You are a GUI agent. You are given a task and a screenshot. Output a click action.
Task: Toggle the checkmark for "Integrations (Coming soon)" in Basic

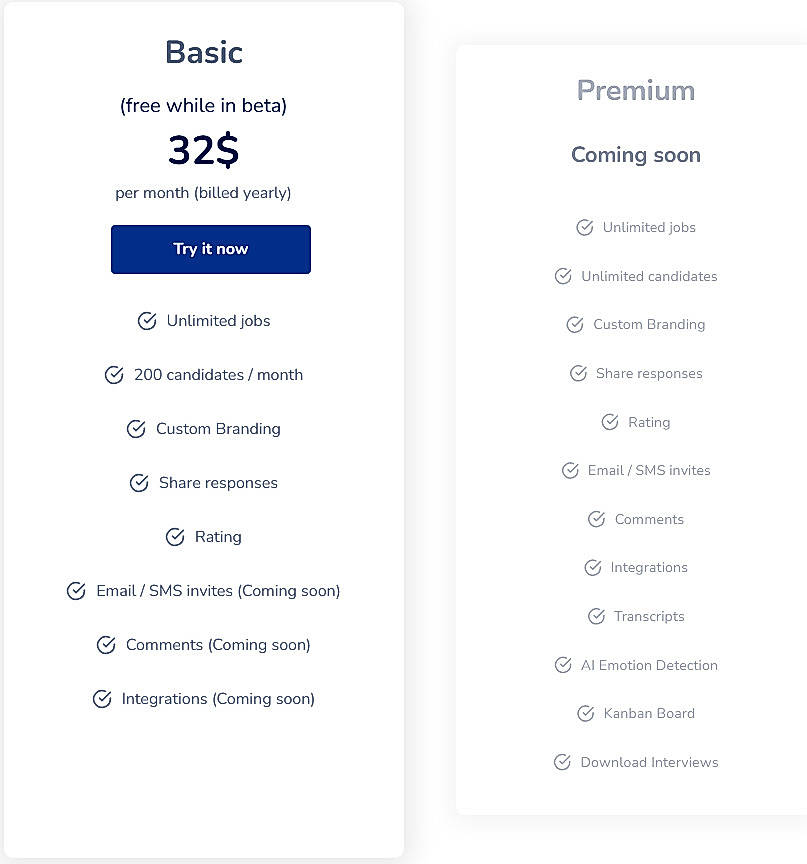(x=101, y=699)
